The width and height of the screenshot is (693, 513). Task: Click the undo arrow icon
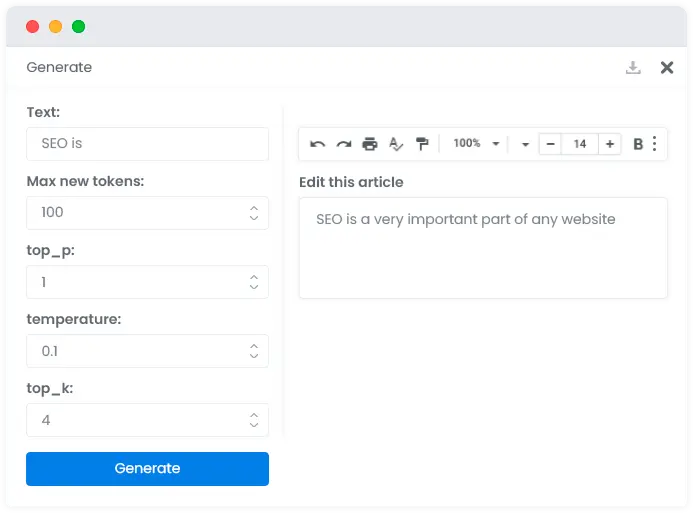click(317, 144)
